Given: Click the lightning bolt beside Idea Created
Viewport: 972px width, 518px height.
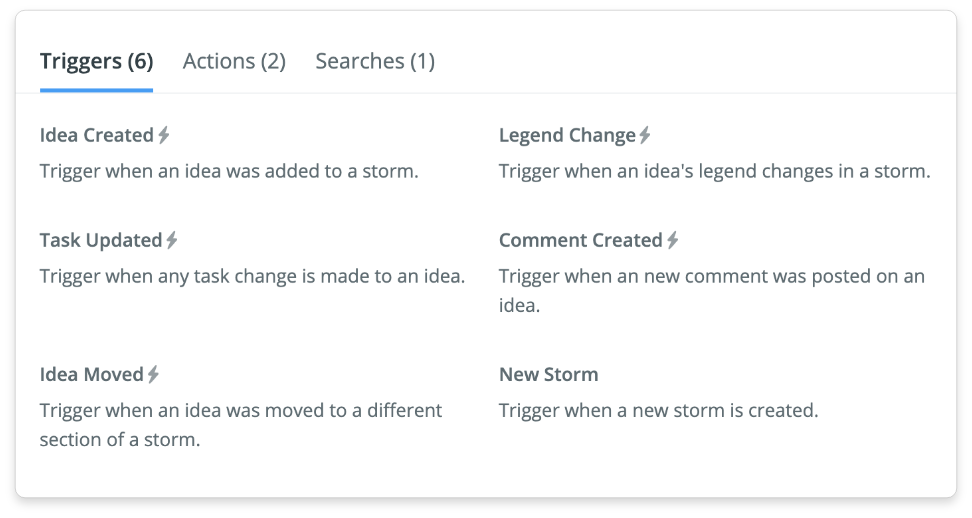Looking at the screenshot, I should 164,135.
